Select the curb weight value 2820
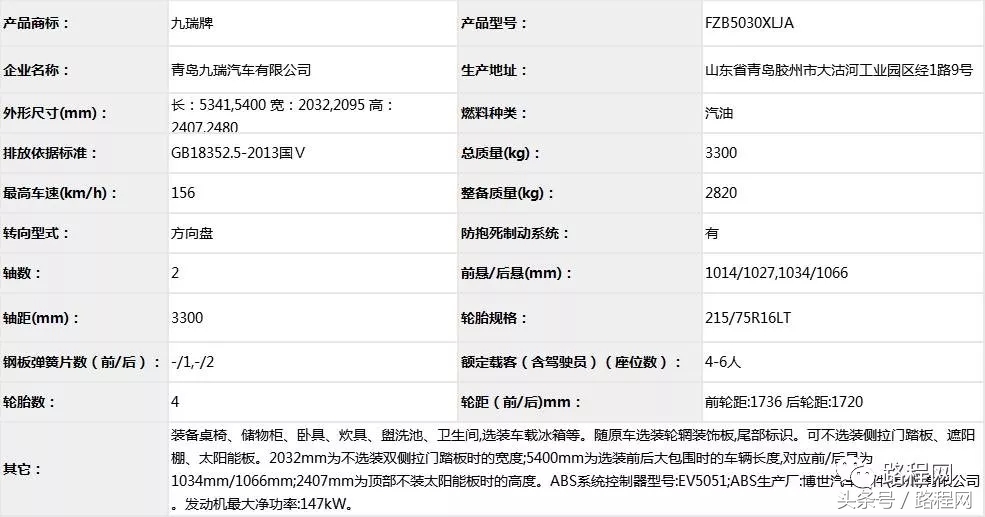Image resolution: width=985 pixels, height=517 pixels. pos(721,193)
